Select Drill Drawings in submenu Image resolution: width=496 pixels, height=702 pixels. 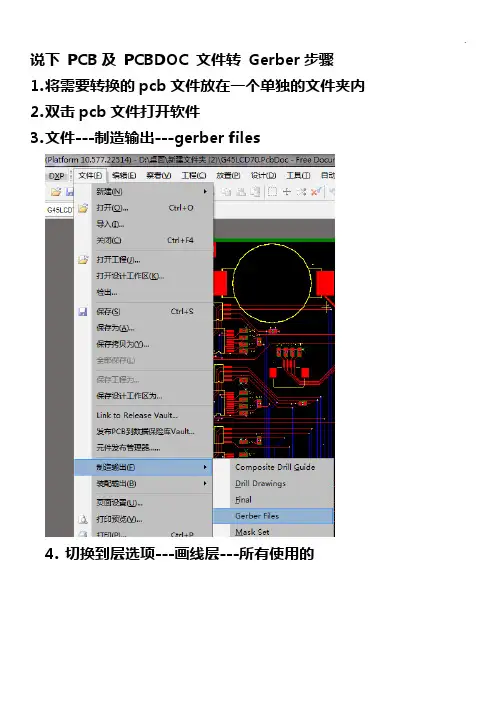(274, 484)
